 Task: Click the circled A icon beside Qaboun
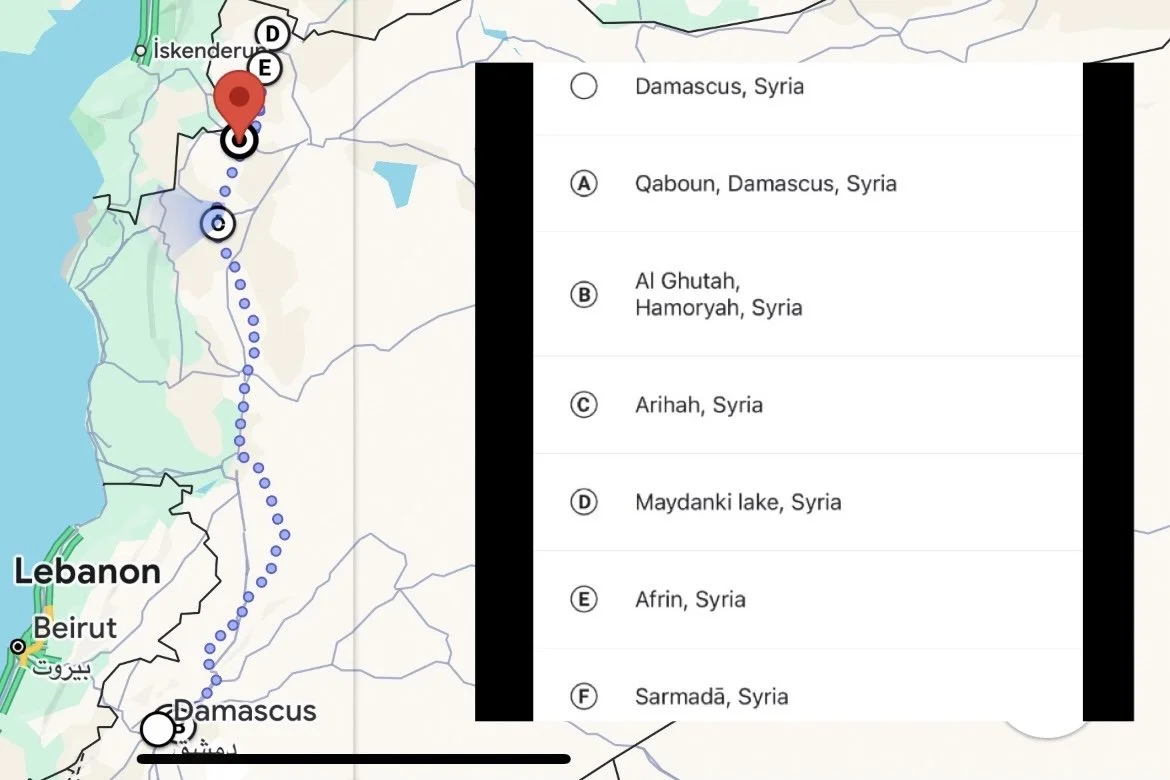pyautogui.click(x=584, y=184)
